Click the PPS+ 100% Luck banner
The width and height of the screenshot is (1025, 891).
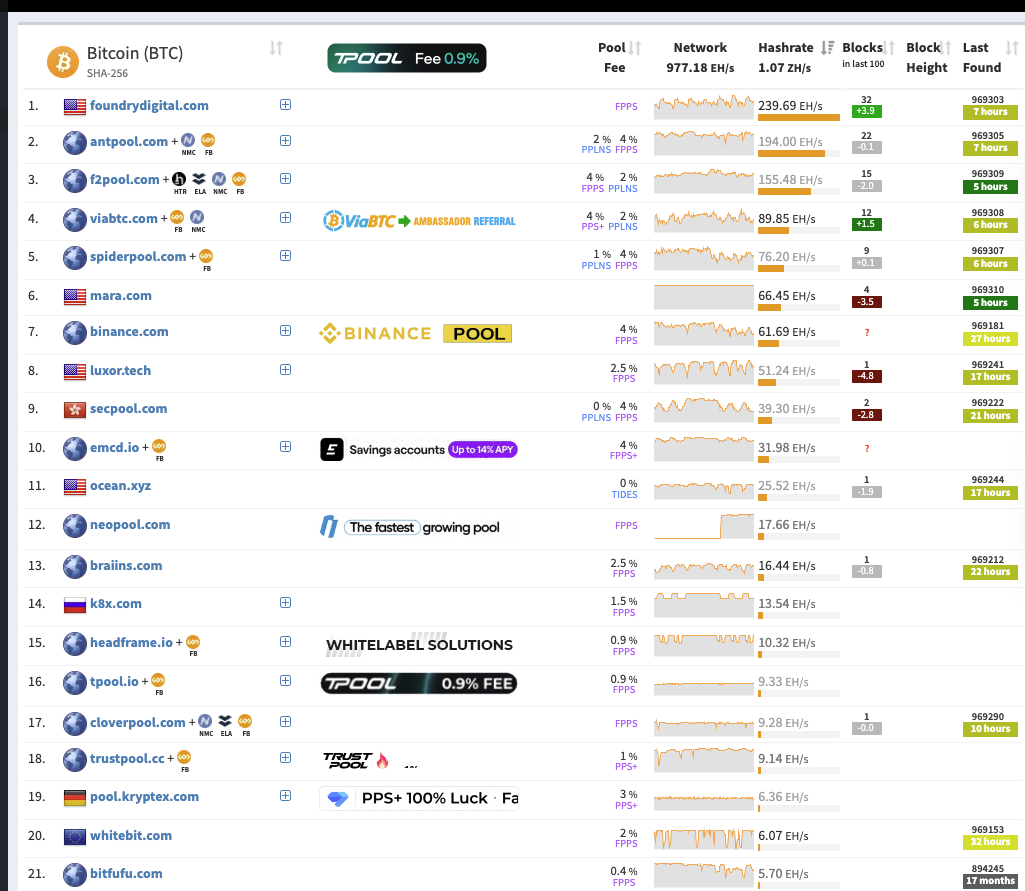point(419,798)
